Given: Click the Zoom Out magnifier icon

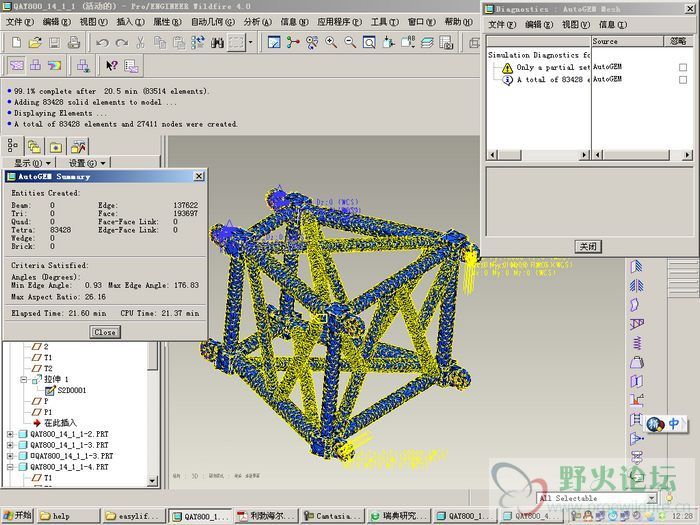Looking at the screenshot, I should [350, 43].
